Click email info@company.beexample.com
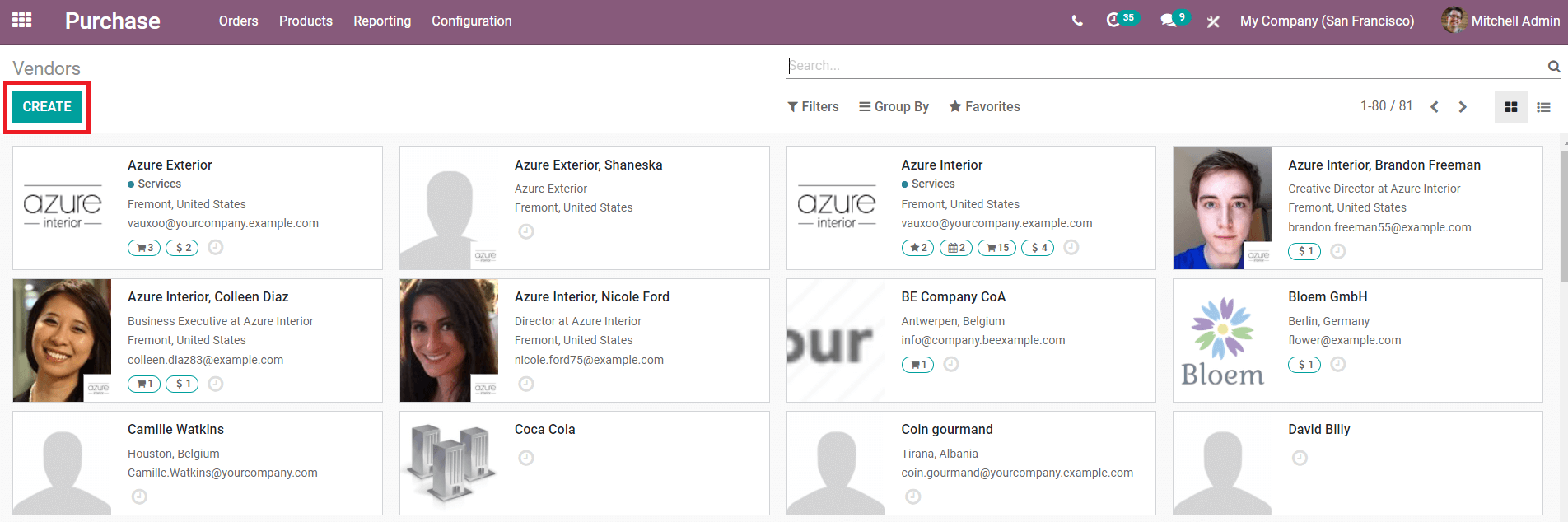Screen dimensions: 1568x522 click(983, 340)
